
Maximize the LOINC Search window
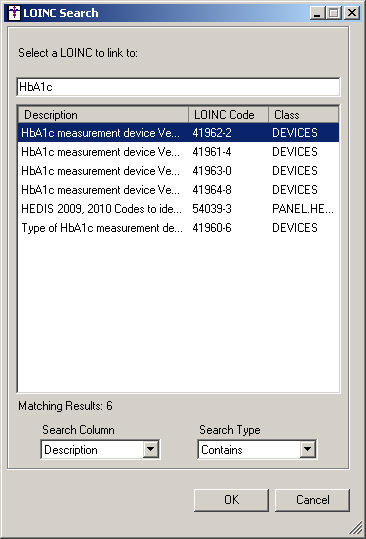point(333,13)
